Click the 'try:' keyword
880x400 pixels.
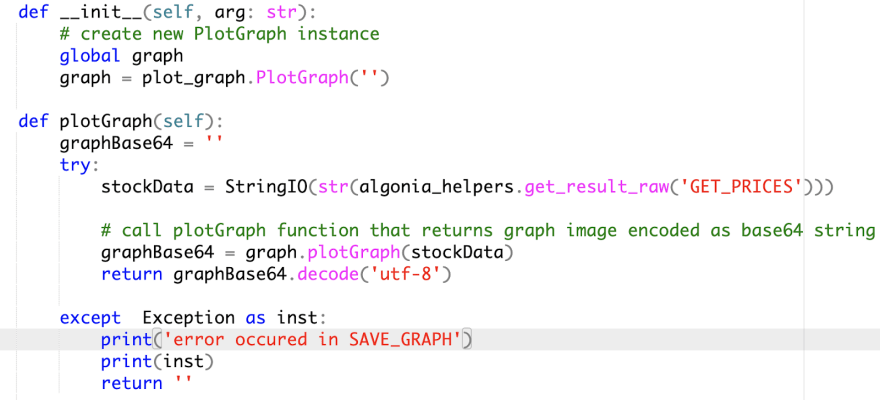click(x=79, y=164)
